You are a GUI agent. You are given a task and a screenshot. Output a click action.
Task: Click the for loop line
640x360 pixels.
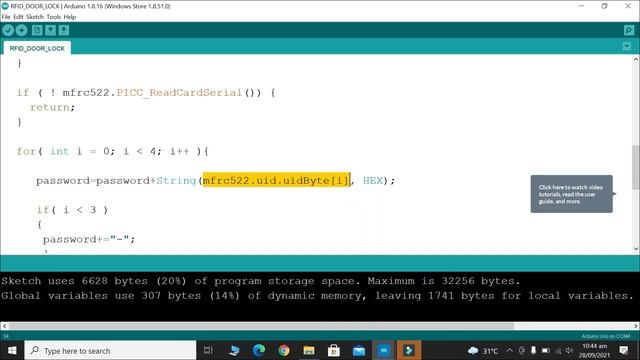(113, 151)
